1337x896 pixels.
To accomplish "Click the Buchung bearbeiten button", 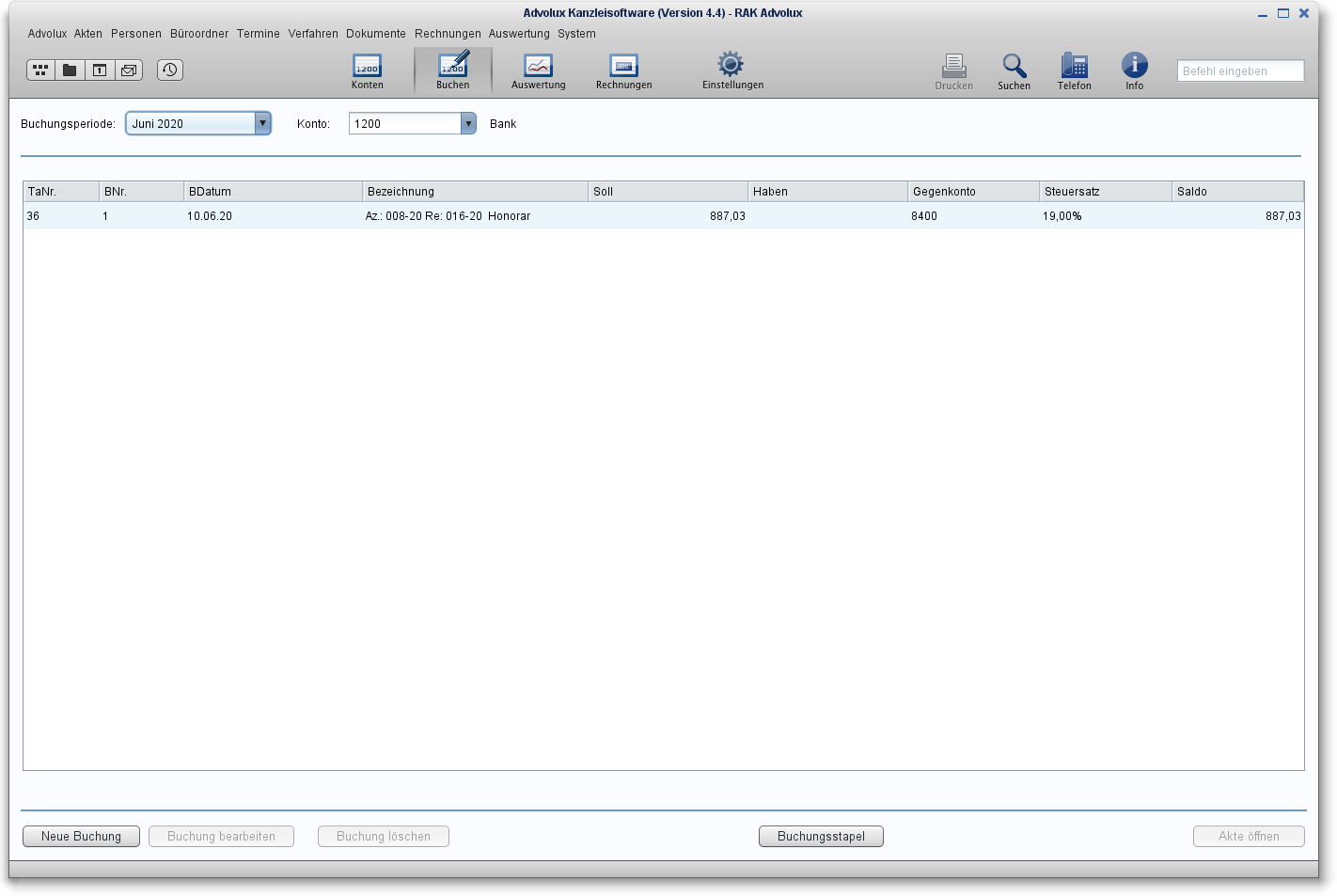I will [221, 836].
